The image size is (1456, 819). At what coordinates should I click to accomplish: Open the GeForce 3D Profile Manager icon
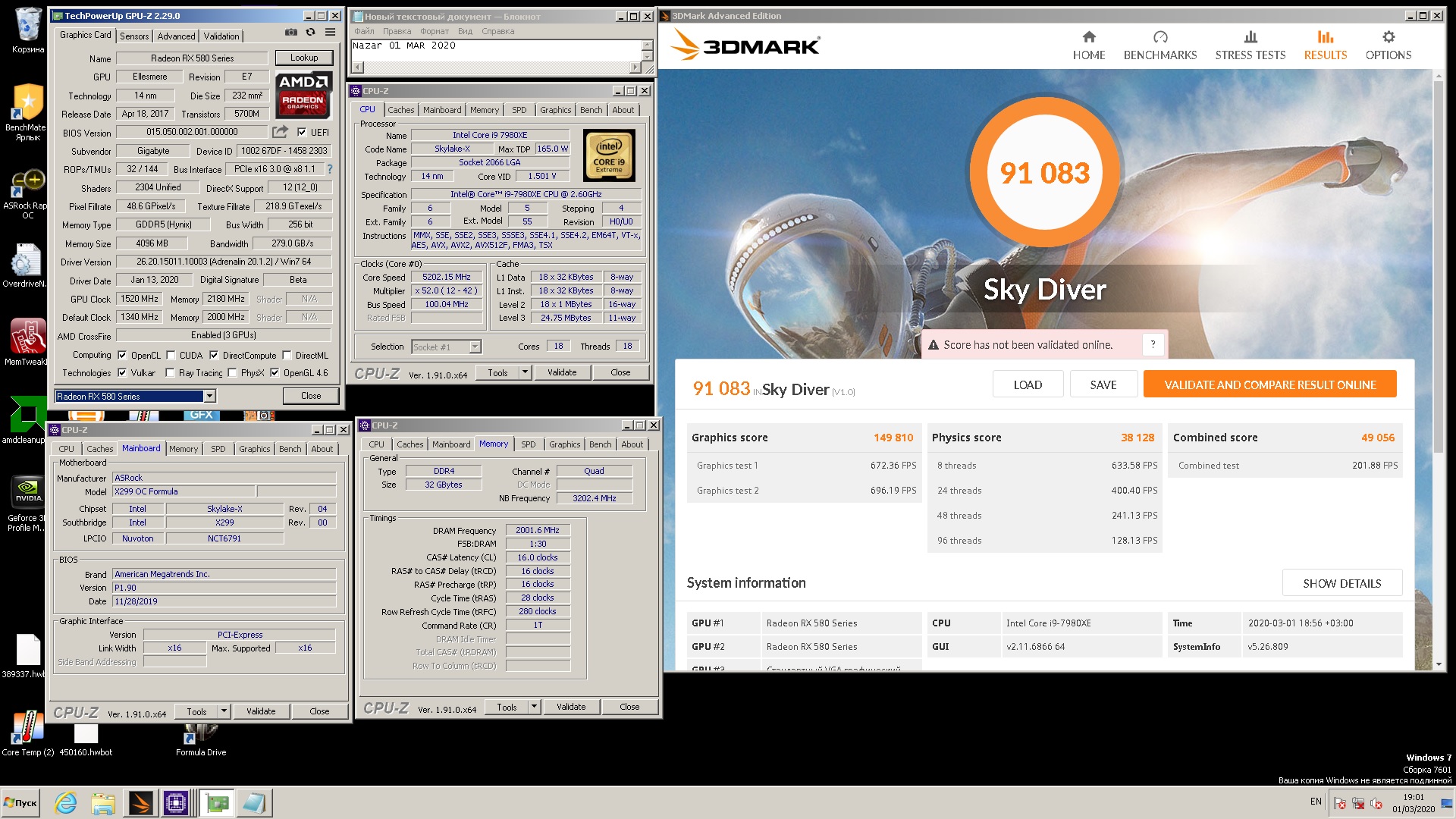coord(28,504)
